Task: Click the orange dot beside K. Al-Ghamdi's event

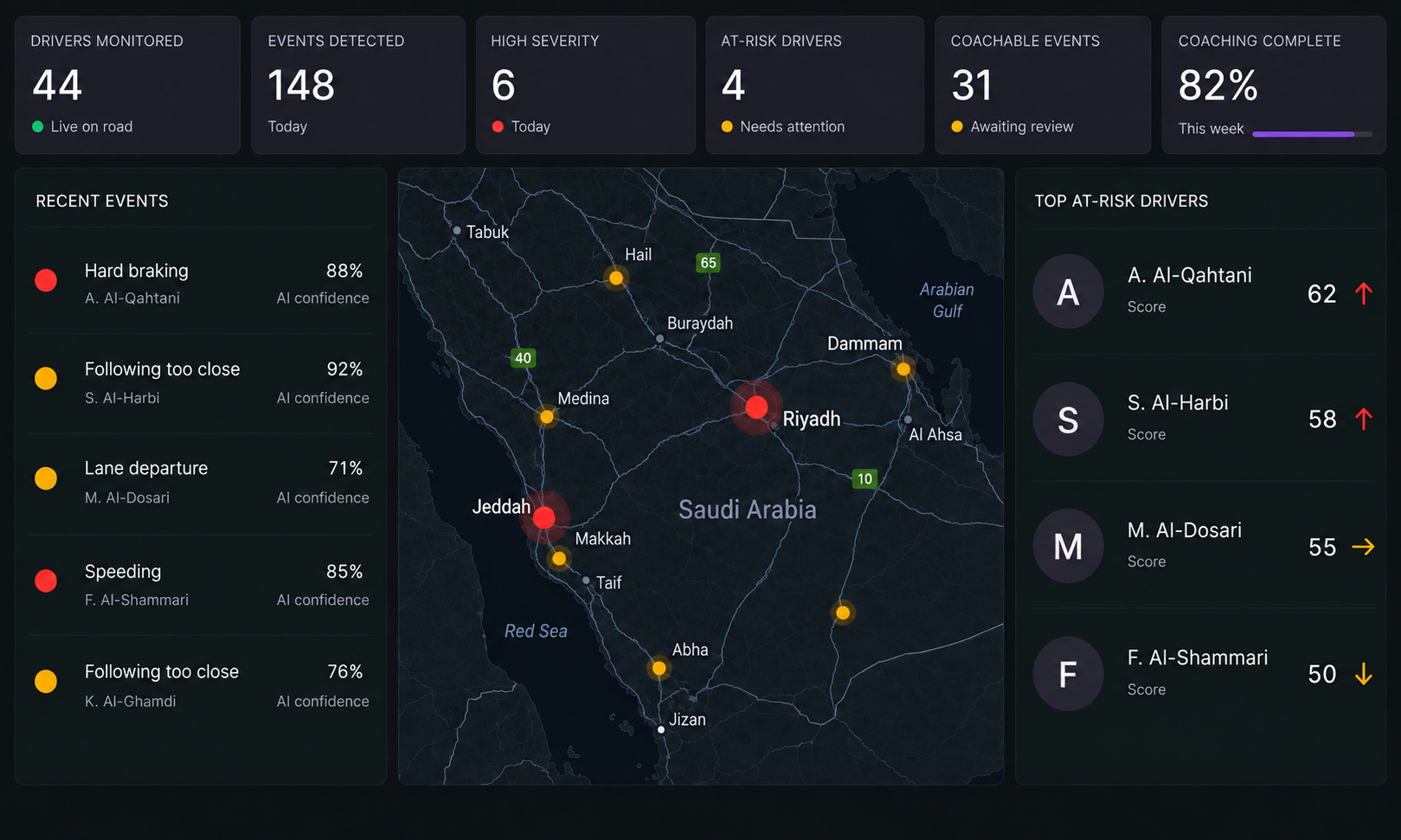Action: pos(46,682)
